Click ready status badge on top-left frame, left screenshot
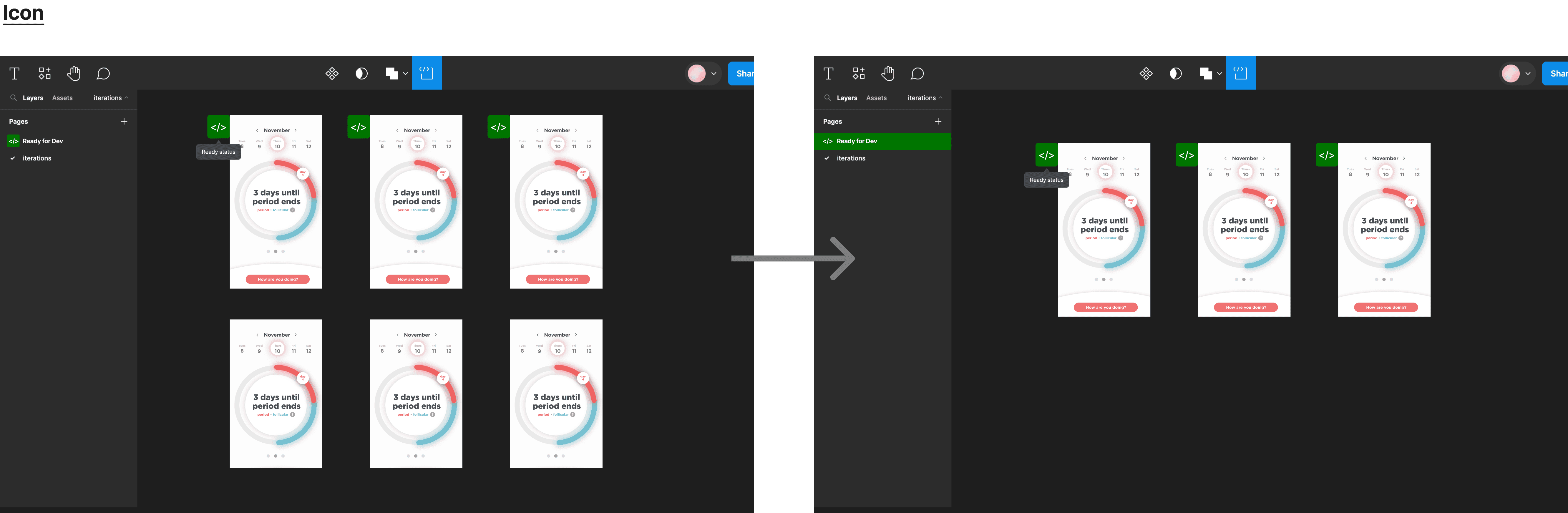This screenshot has width=1568, height=513. pos(218,127)
